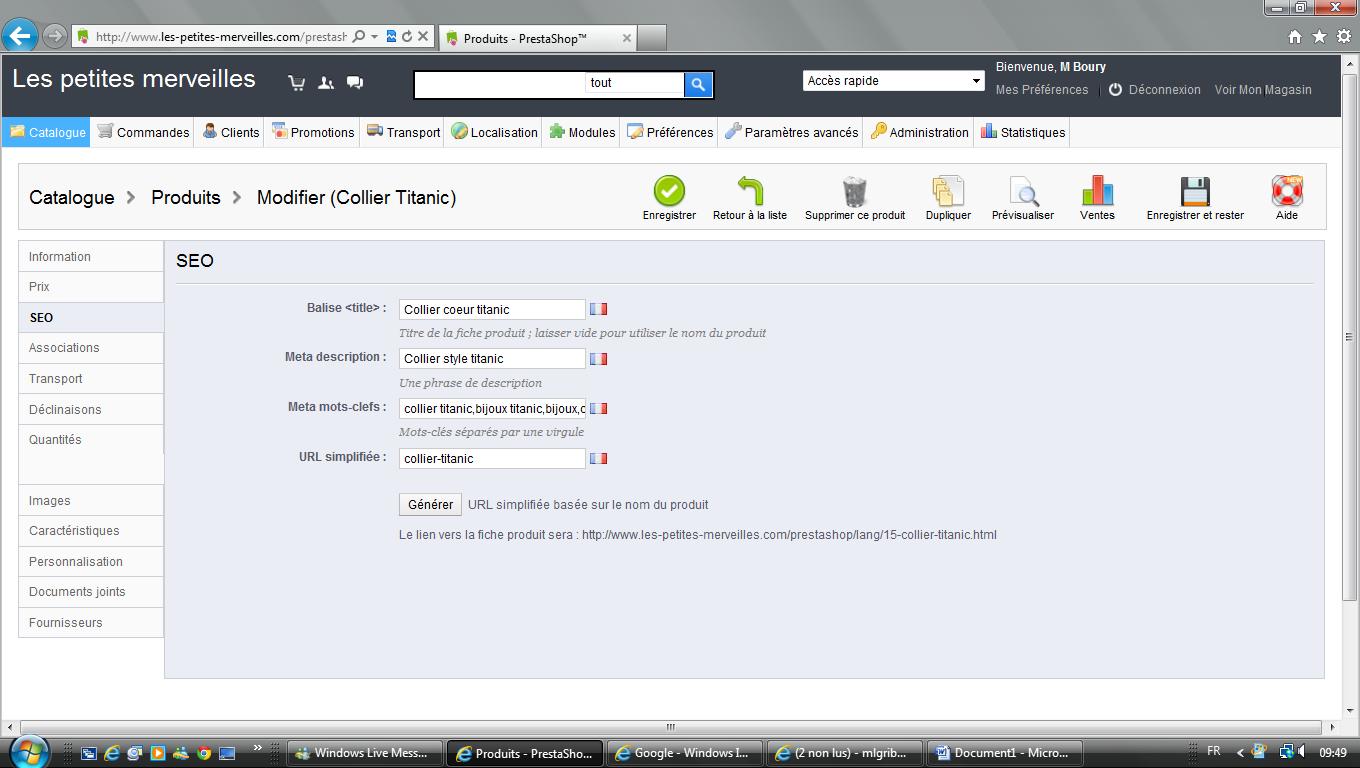
Task: Click the shopping cart header icon
Action: (297, 83)
